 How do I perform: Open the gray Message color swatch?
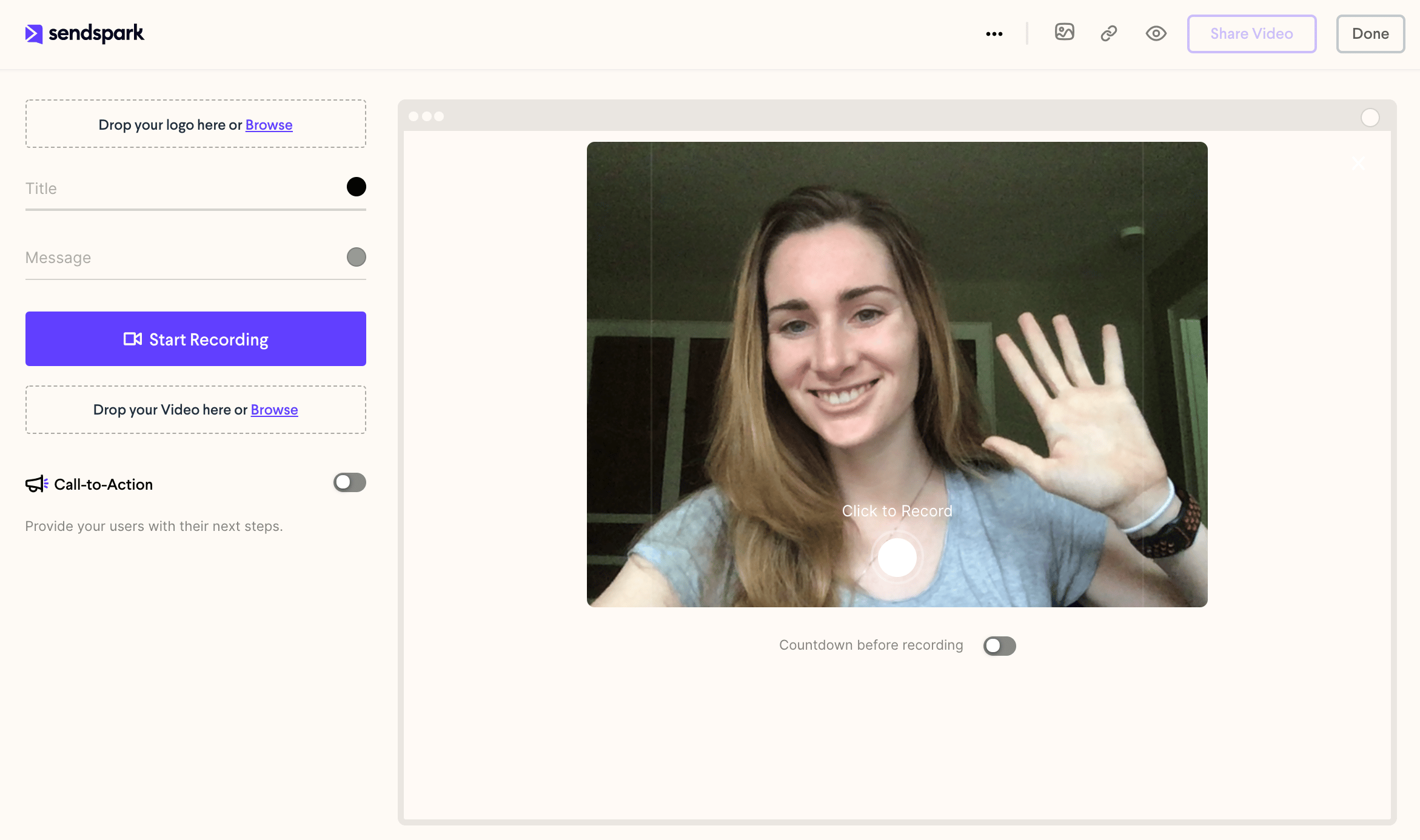coord(356,257)
